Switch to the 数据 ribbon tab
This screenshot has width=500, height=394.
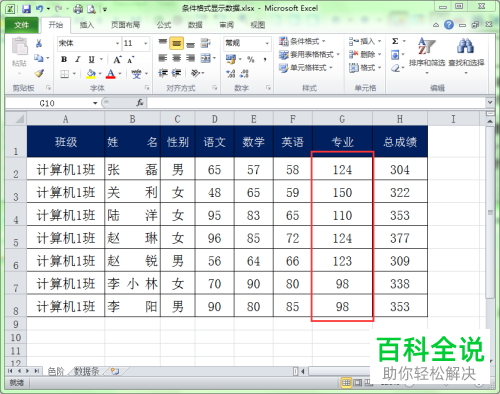195,25
